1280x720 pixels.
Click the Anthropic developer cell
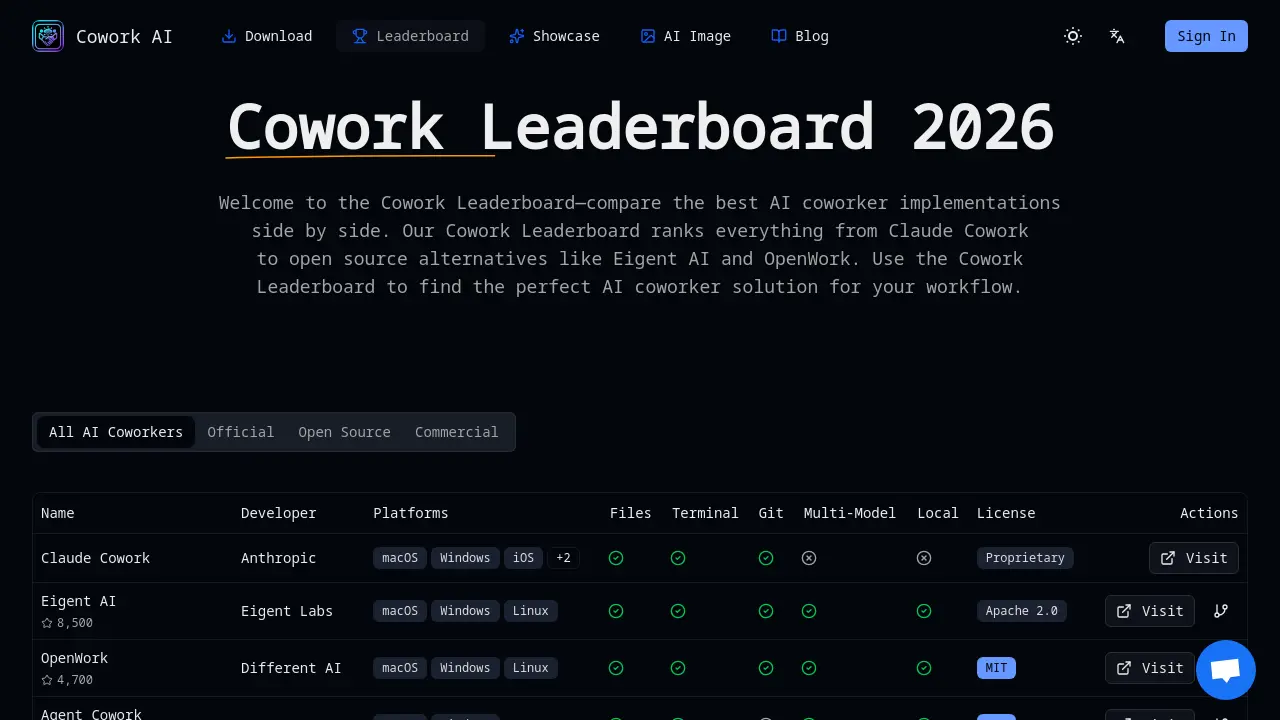click(x=278, y=558)
